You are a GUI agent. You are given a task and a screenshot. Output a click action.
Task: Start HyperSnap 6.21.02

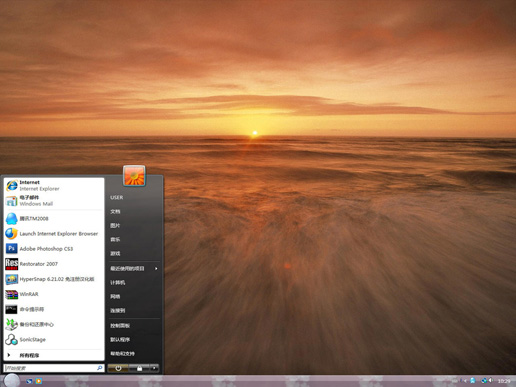54,279
